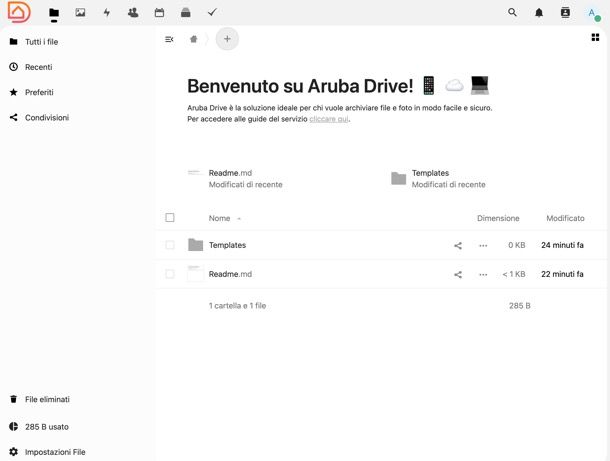The height and width of the screenshot is (461, 610).
Task: Select the Readme.md row checkbox
Action: coord(170,274)
